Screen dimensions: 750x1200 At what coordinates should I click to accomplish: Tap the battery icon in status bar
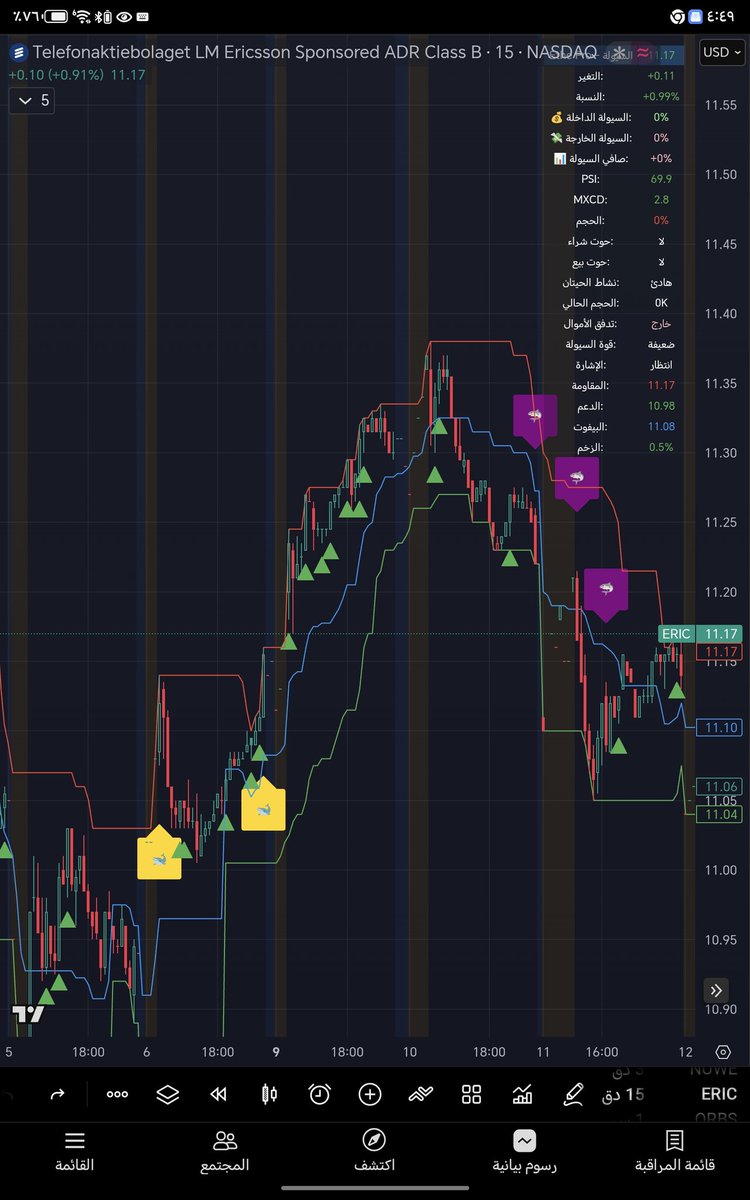coord(57,17)
